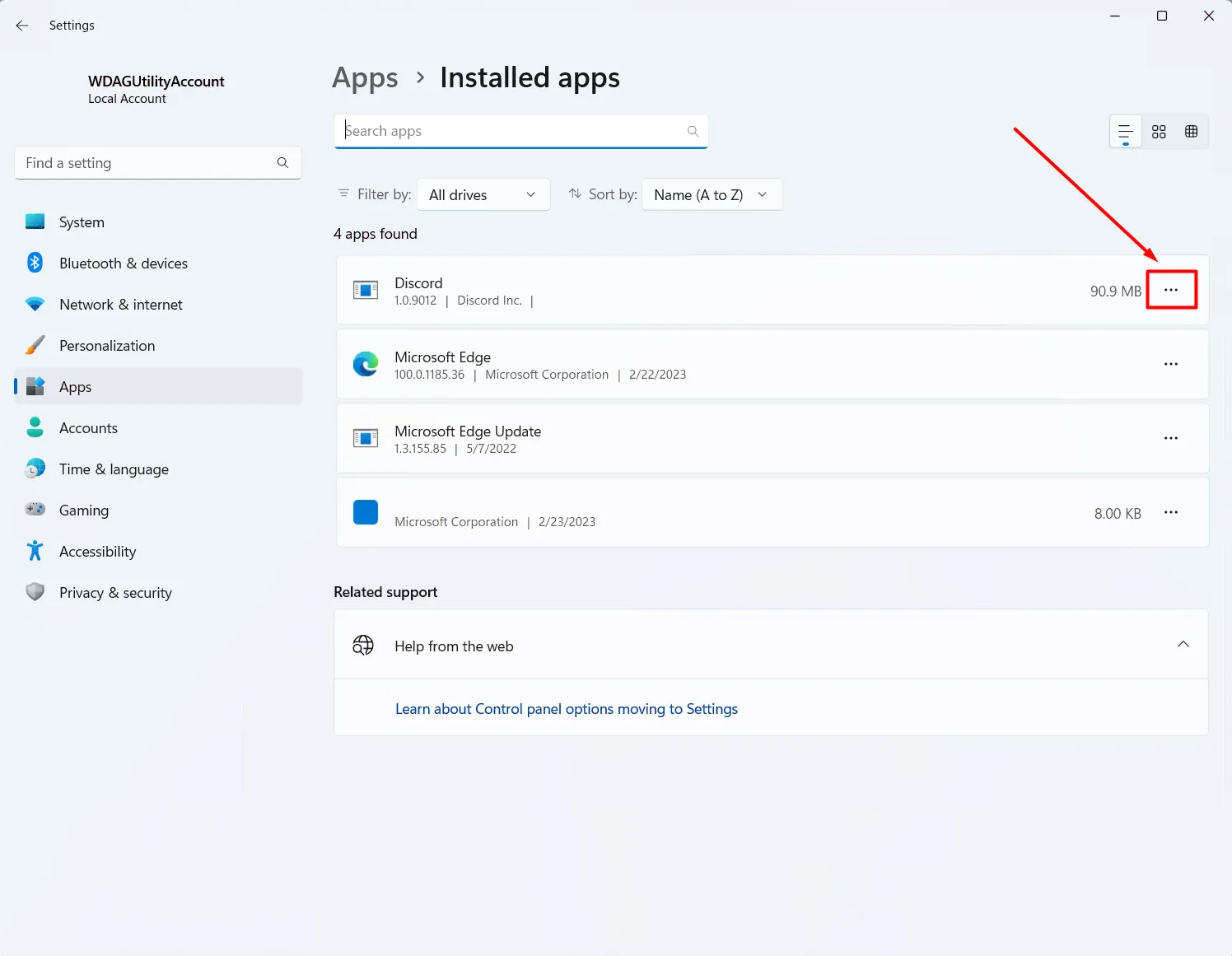Click the search magnifier in Search apps

click(693, 132)
